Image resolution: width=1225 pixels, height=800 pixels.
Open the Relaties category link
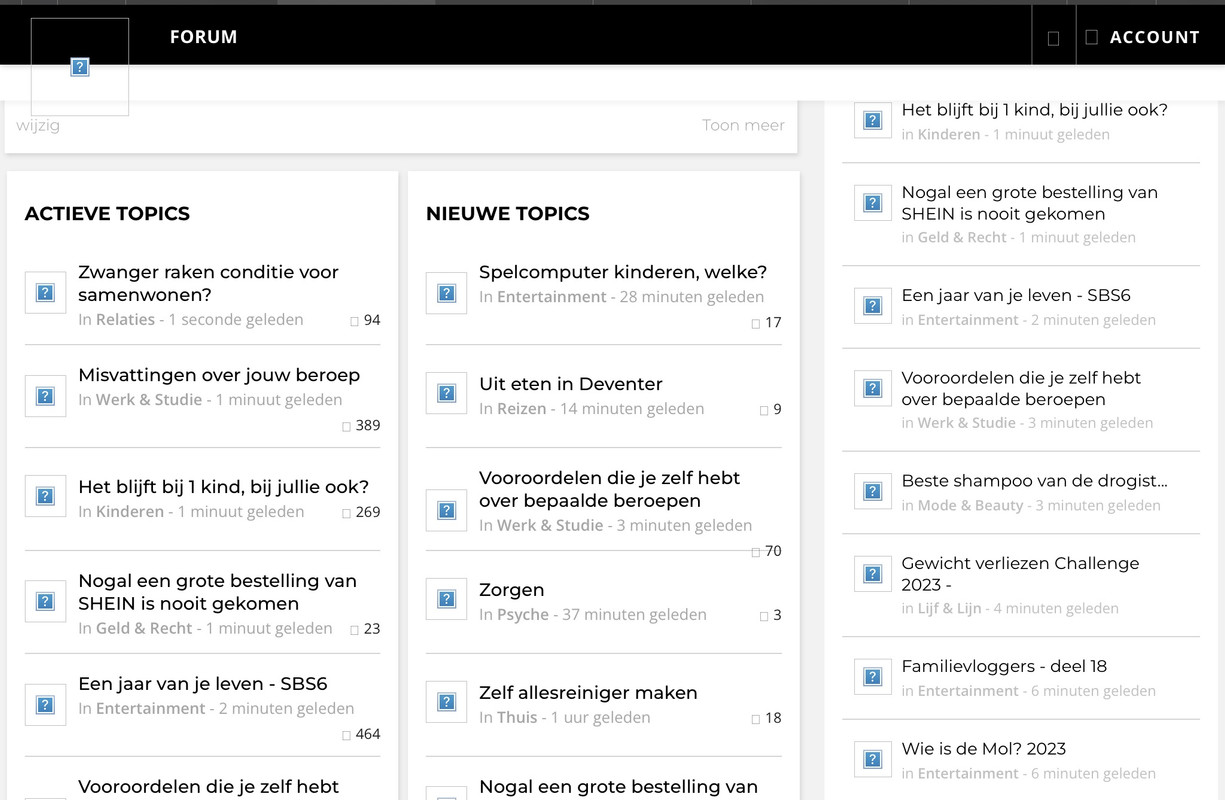coord(125,320)
